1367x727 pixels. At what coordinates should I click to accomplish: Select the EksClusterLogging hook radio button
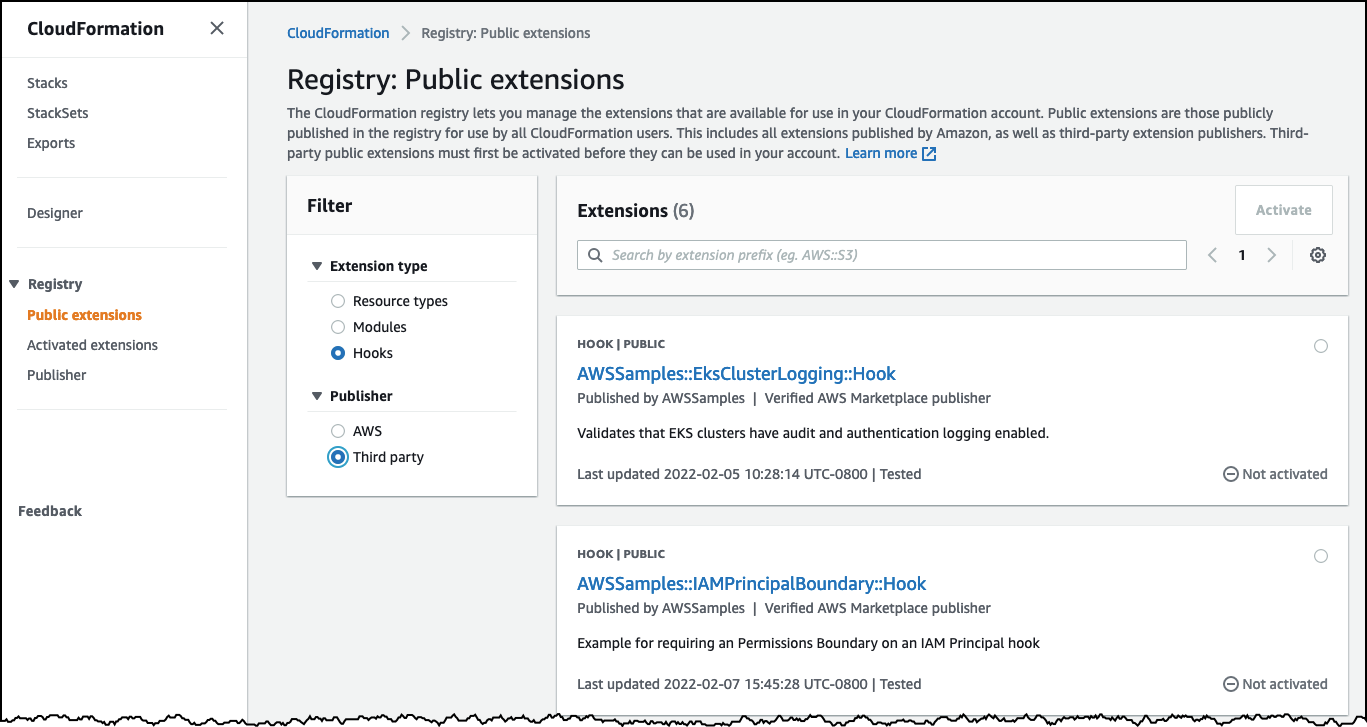pos(1321,346)
